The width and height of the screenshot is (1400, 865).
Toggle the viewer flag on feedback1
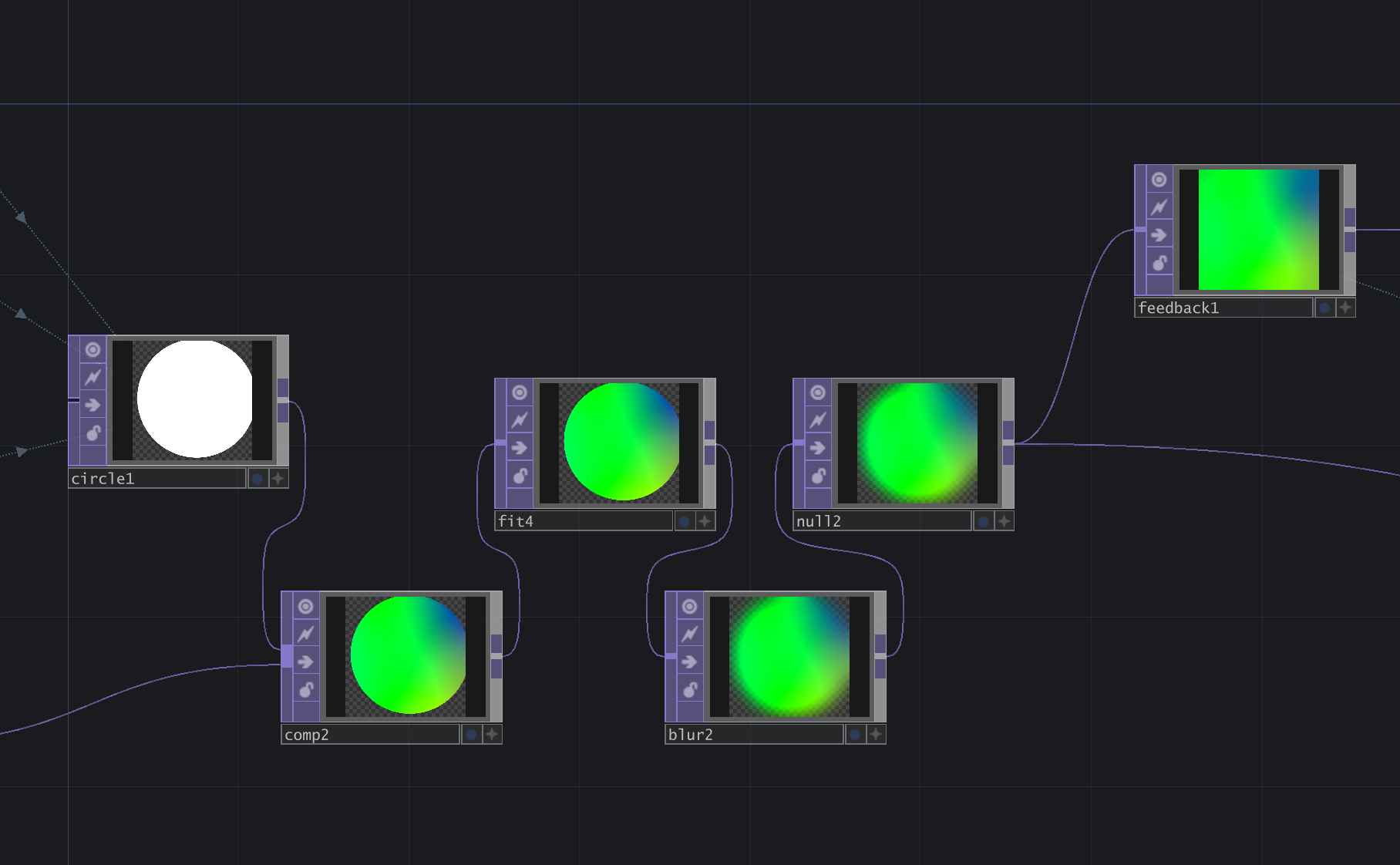(1159, 180)
